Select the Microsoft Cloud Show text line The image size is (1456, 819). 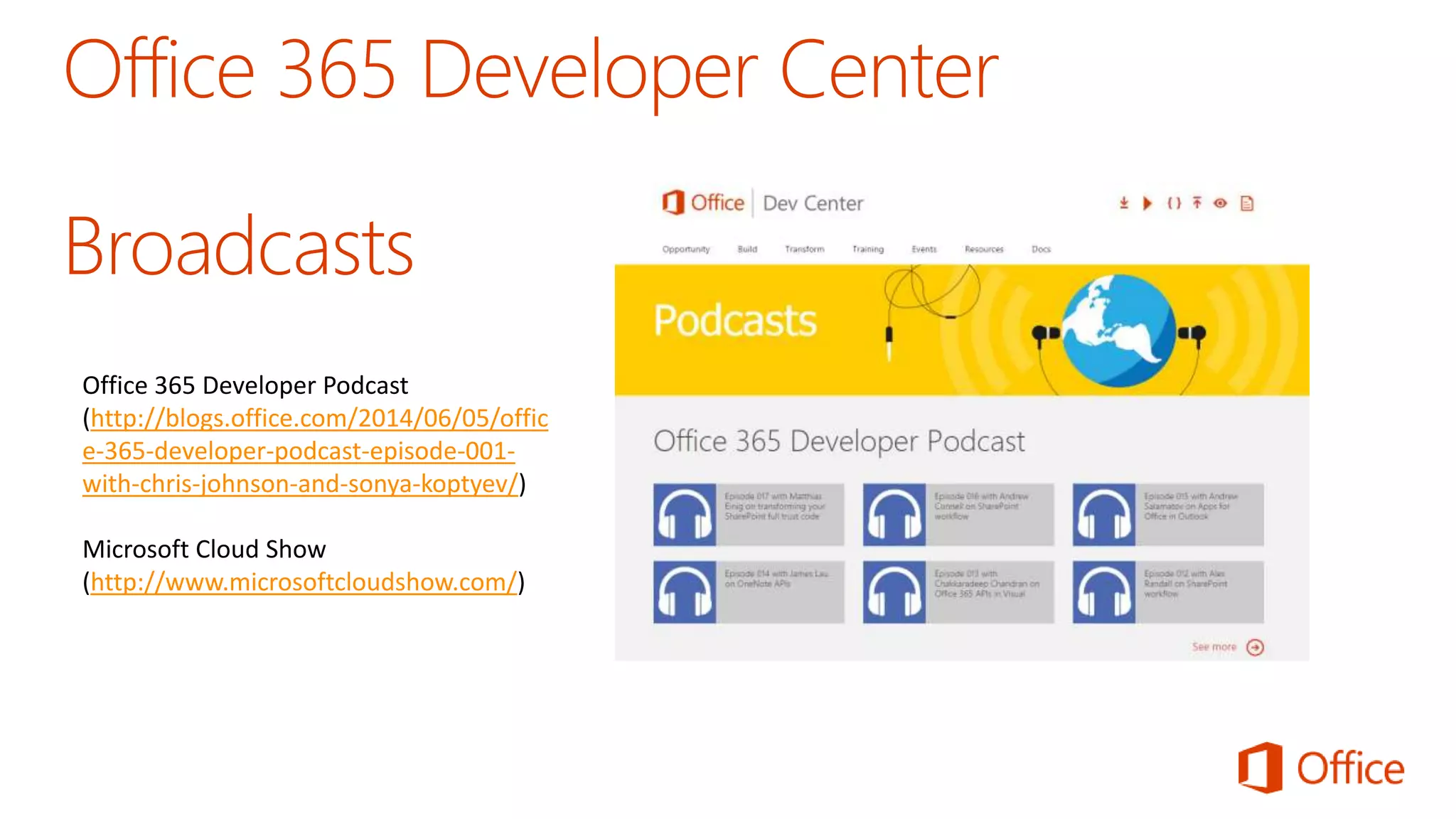(204, 550)
